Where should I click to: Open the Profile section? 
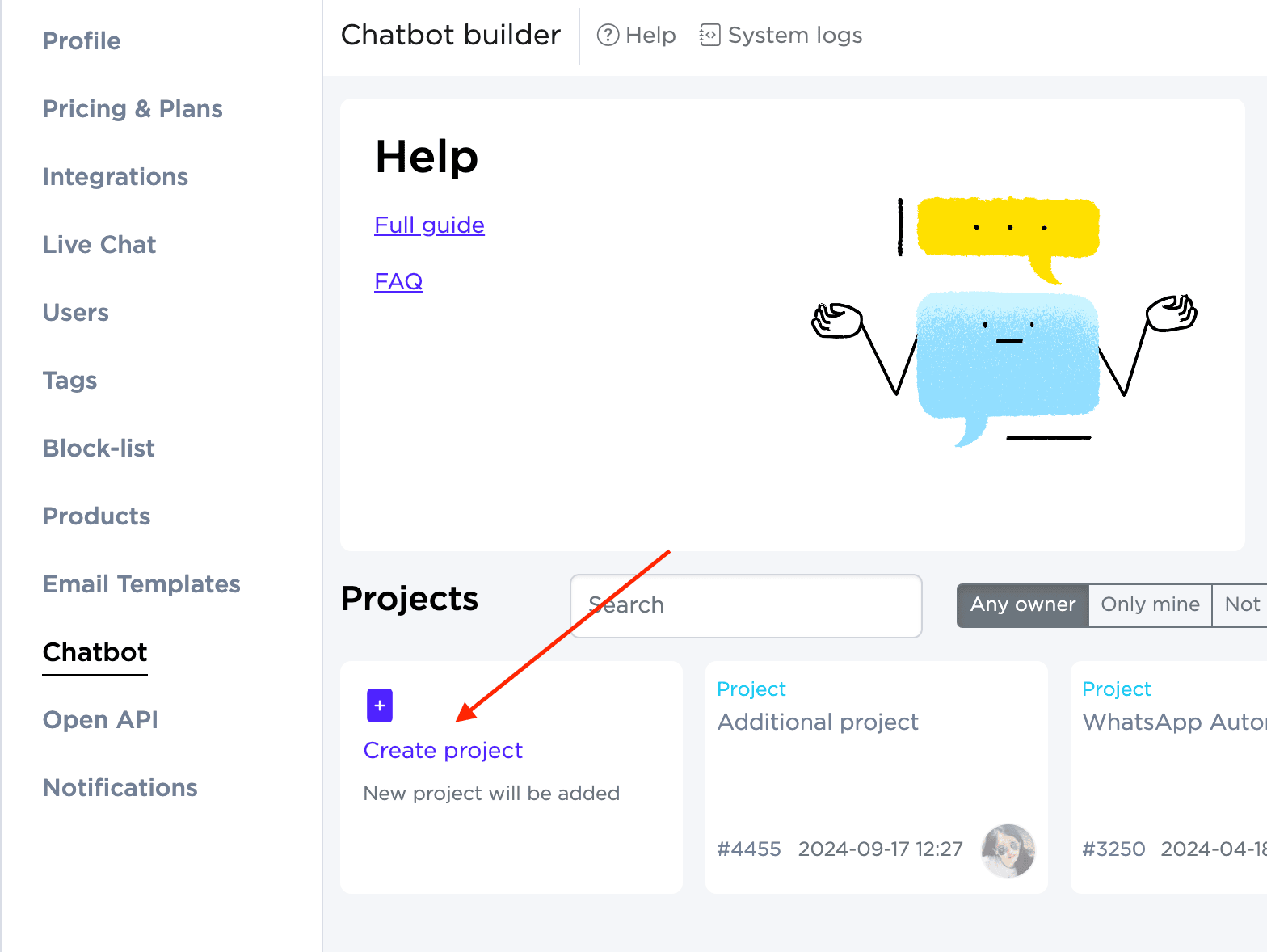click(82, 41)
